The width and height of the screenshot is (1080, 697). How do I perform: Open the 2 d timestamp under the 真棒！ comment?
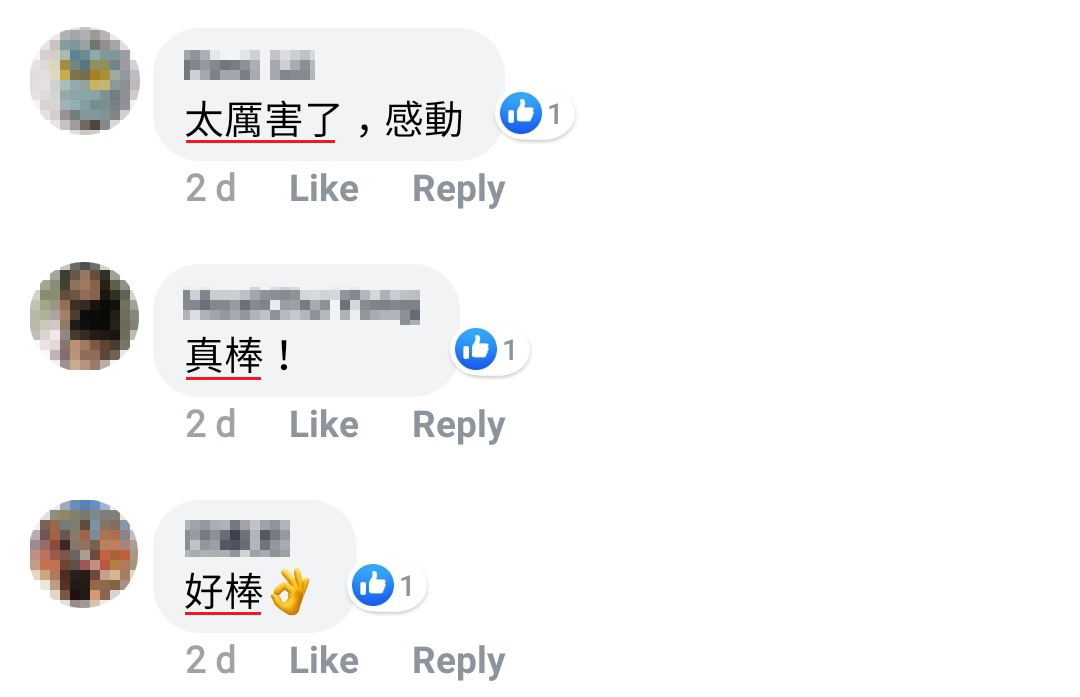click(211, 424)
